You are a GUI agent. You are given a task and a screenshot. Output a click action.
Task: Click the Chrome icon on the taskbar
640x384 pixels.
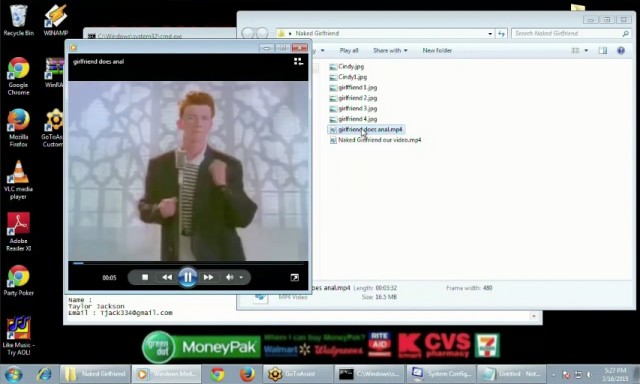coord(217,374)
